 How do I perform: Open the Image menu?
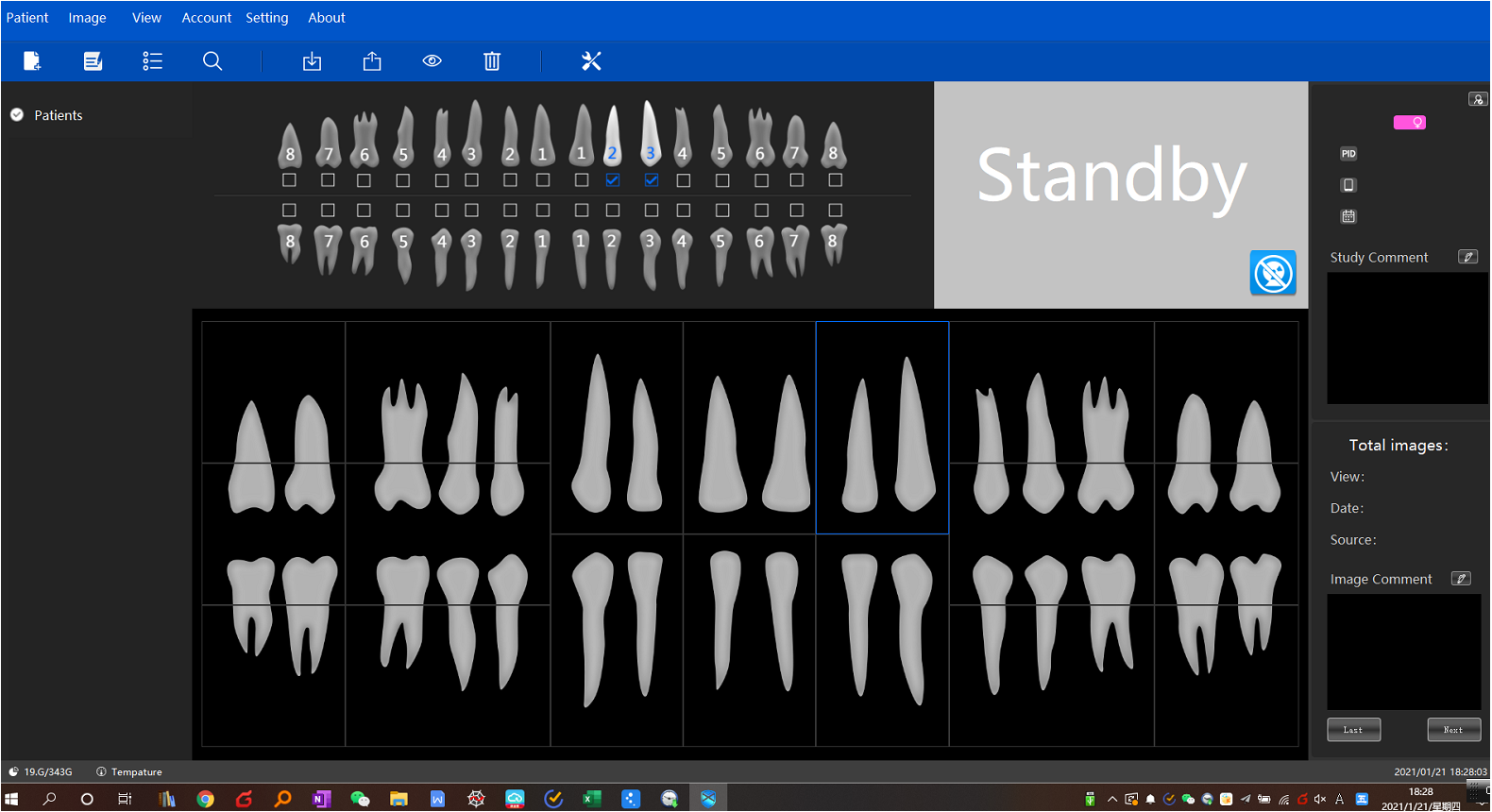click(x=87, y=18)
